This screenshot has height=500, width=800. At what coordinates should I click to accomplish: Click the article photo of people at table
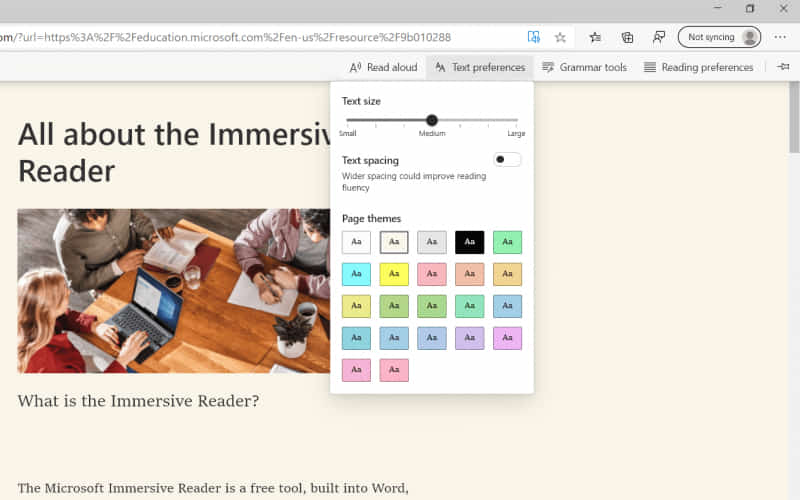(173, 291)
